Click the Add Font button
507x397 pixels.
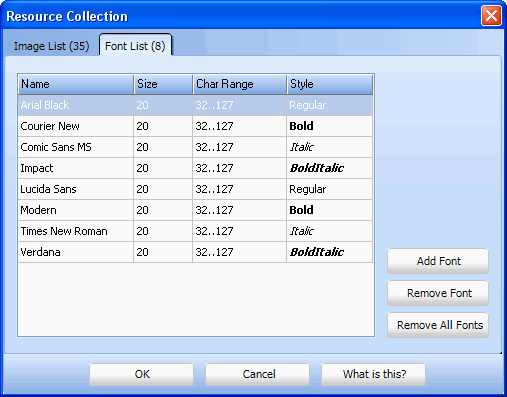[x=438, y=261]
